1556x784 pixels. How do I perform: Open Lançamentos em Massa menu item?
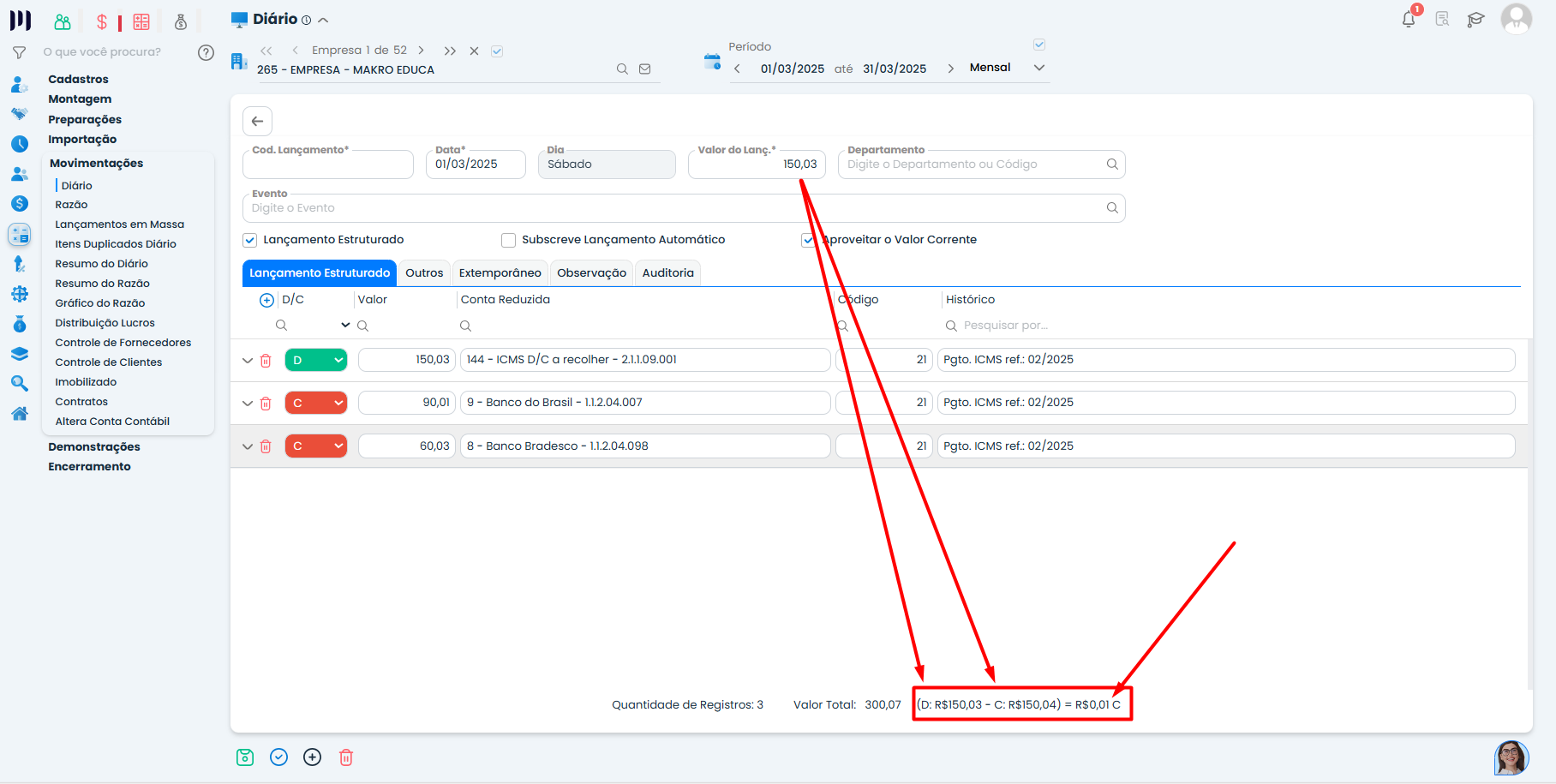click(119, 224)
